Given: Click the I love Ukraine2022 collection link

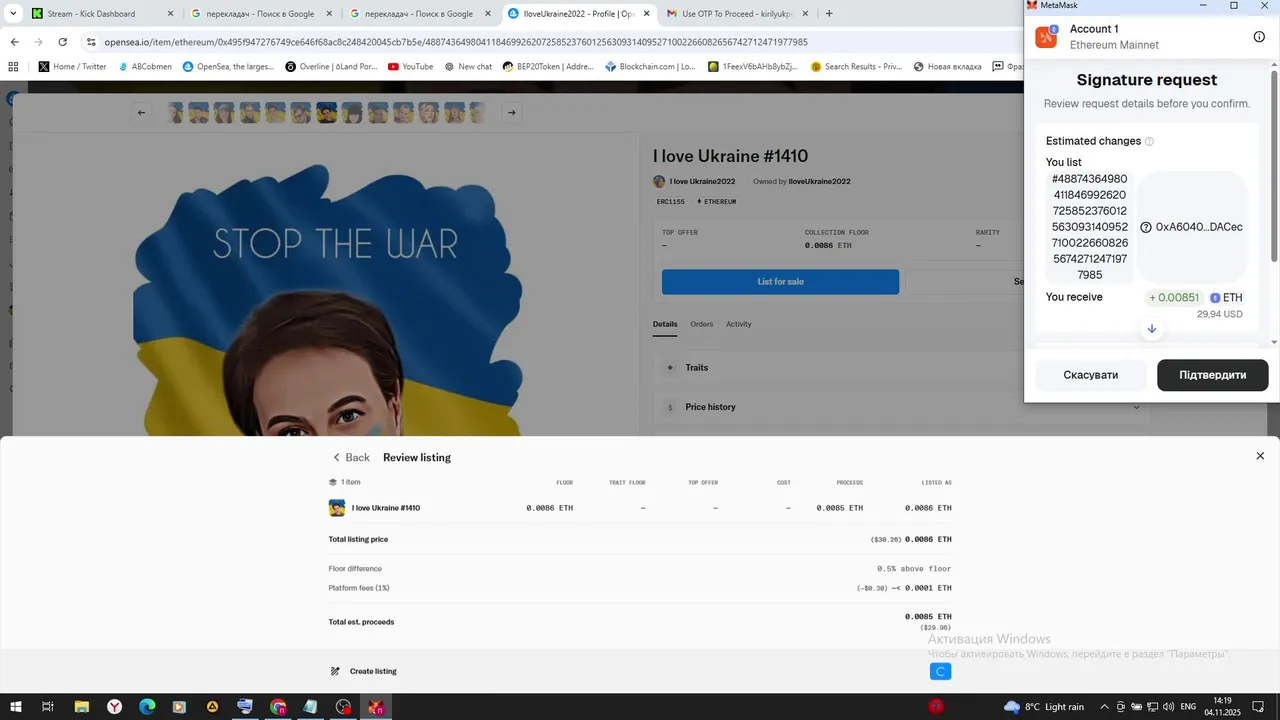Looking at the screenshot, I should click(x=701, y=181).
